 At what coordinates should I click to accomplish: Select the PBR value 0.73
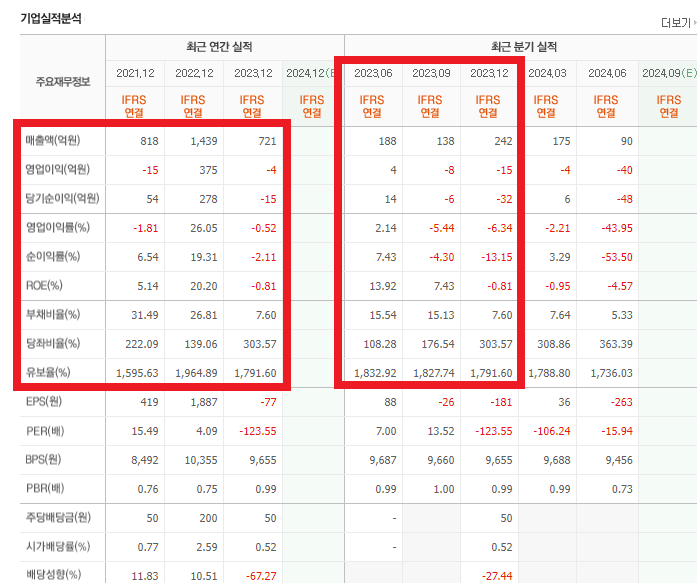(622, 489)
